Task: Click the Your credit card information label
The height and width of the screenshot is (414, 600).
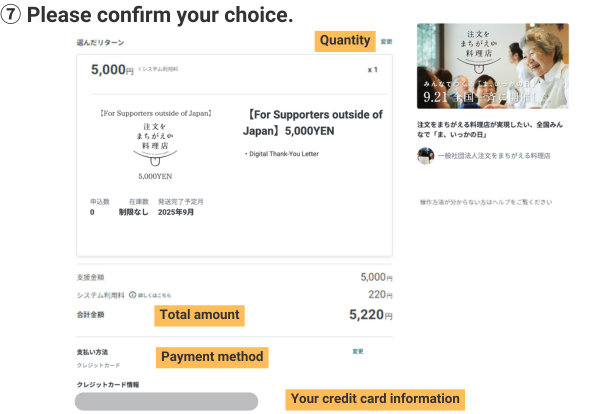Action: coord(375,398)
